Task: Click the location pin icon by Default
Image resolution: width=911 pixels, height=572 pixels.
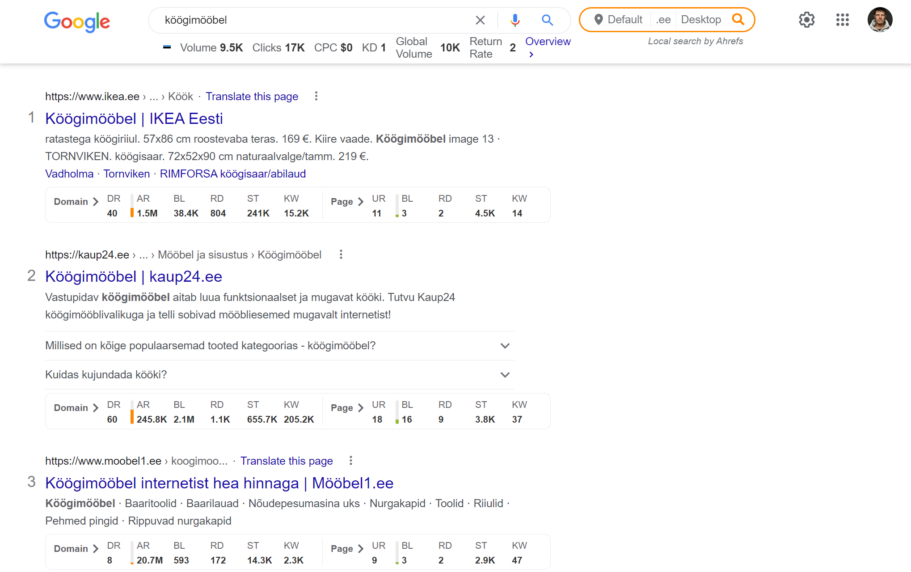Action: tap(598, 20)
